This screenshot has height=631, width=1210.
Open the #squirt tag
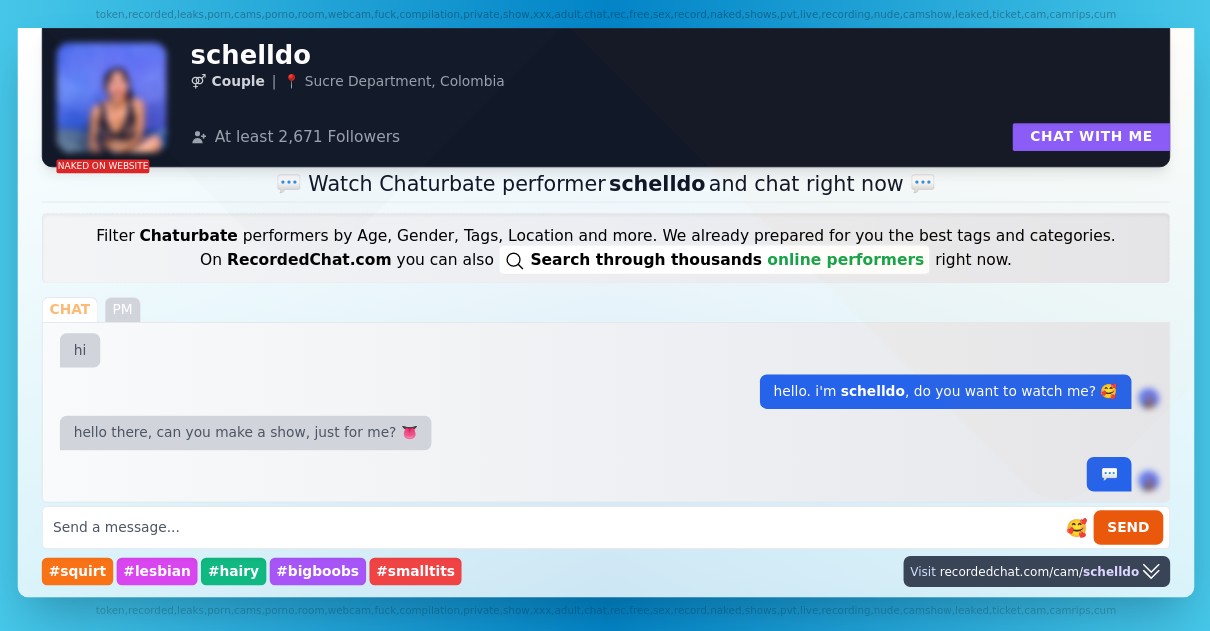[x=78, y=571]
